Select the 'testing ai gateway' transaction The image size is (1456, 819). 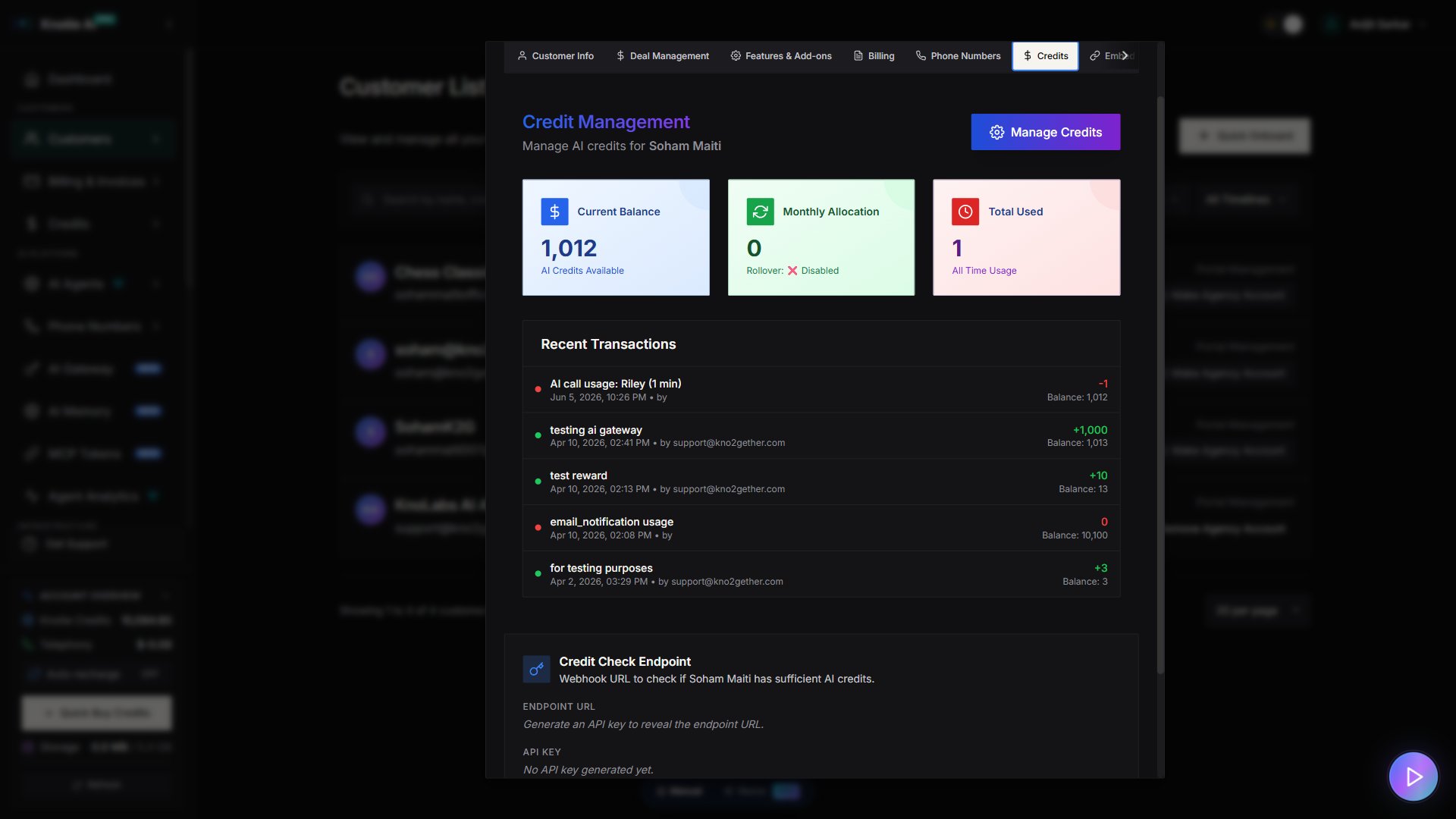(x=821, y=436)
